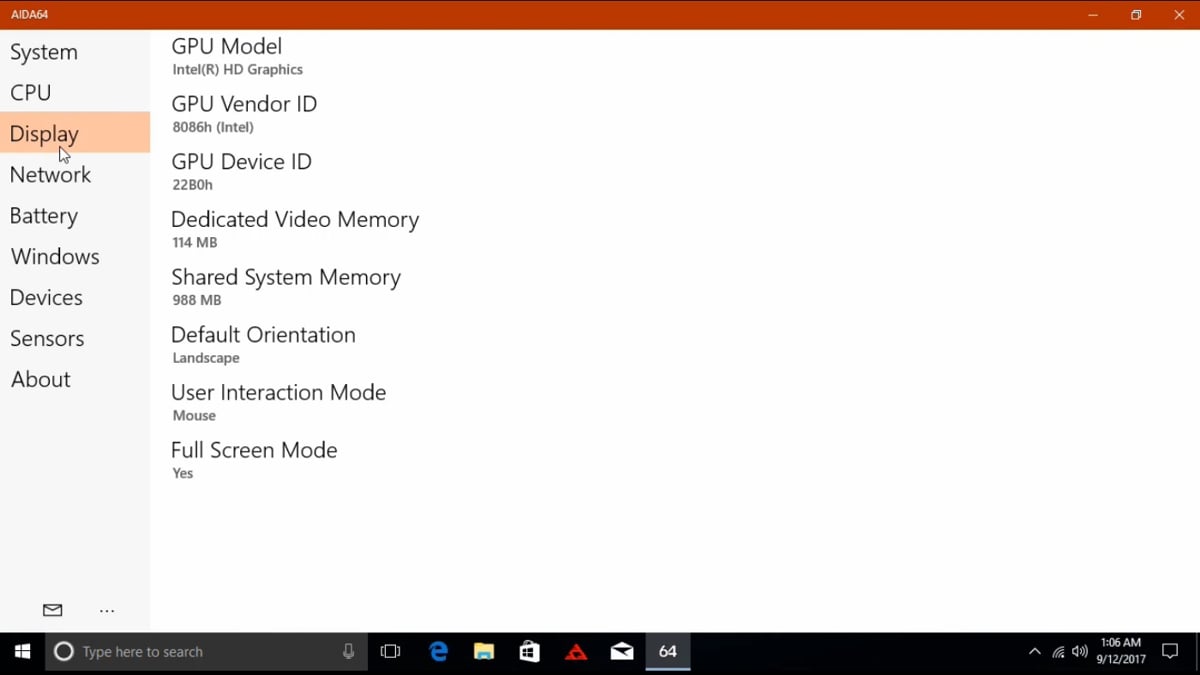
Task: Click the GPU Model heading
Action: coord(226,46)
